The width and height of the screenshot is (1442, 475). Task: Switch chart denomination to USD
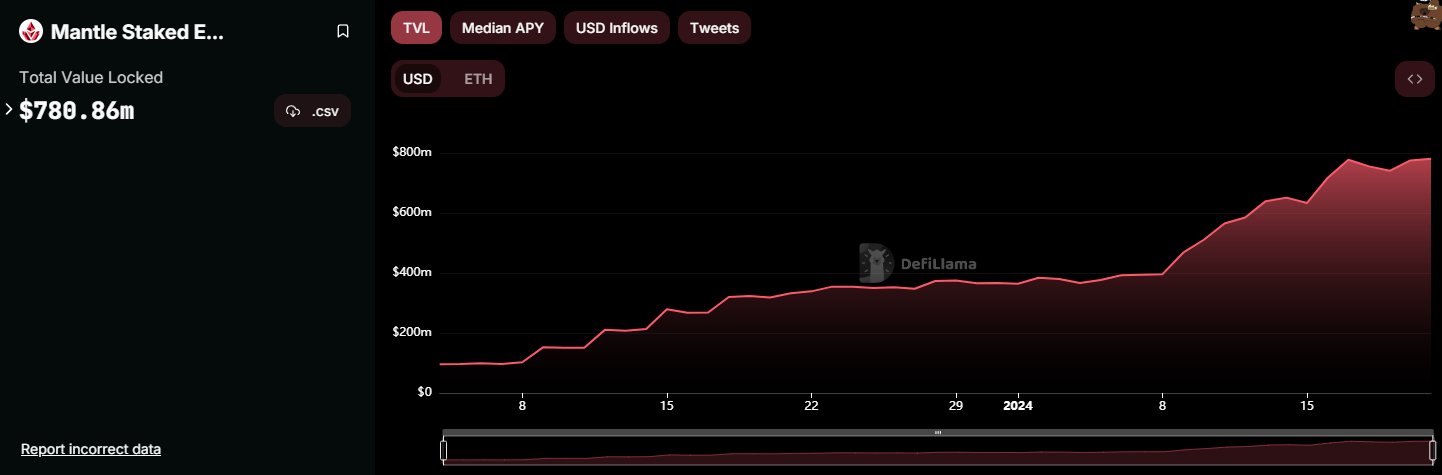418,79
